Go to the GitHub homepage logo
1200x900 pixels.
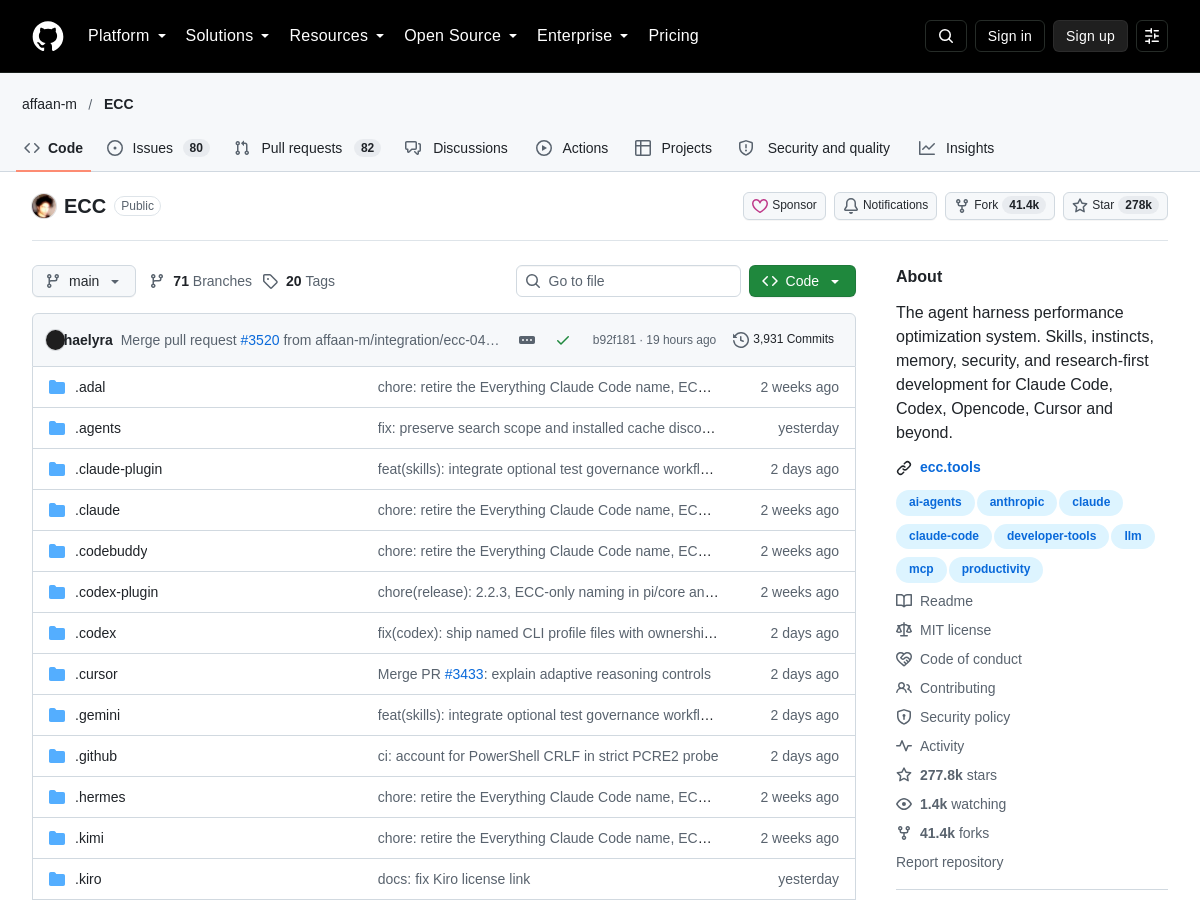tap(48, 36)
